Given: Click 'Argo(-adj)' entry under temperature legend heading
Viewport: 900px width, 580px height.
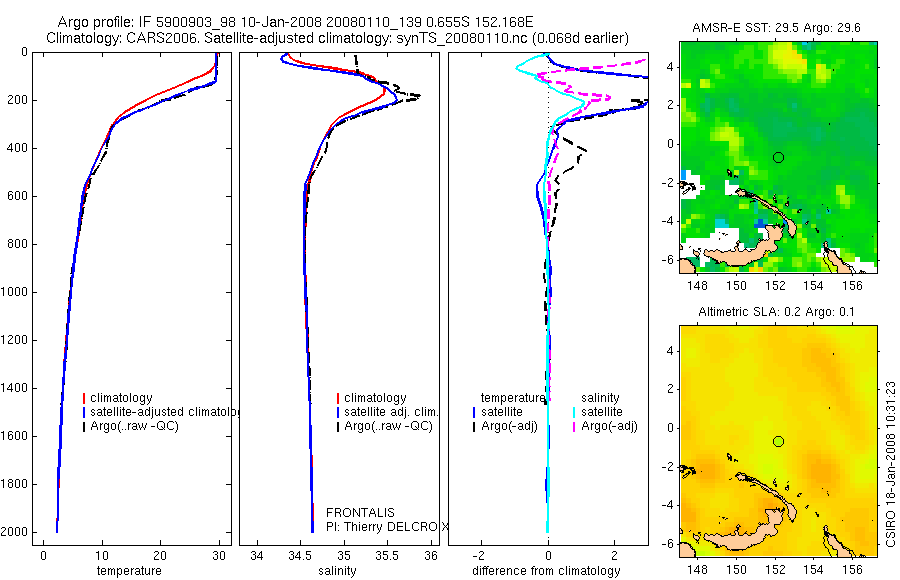Looking at the screenshot, I should (x=509, y=426).
